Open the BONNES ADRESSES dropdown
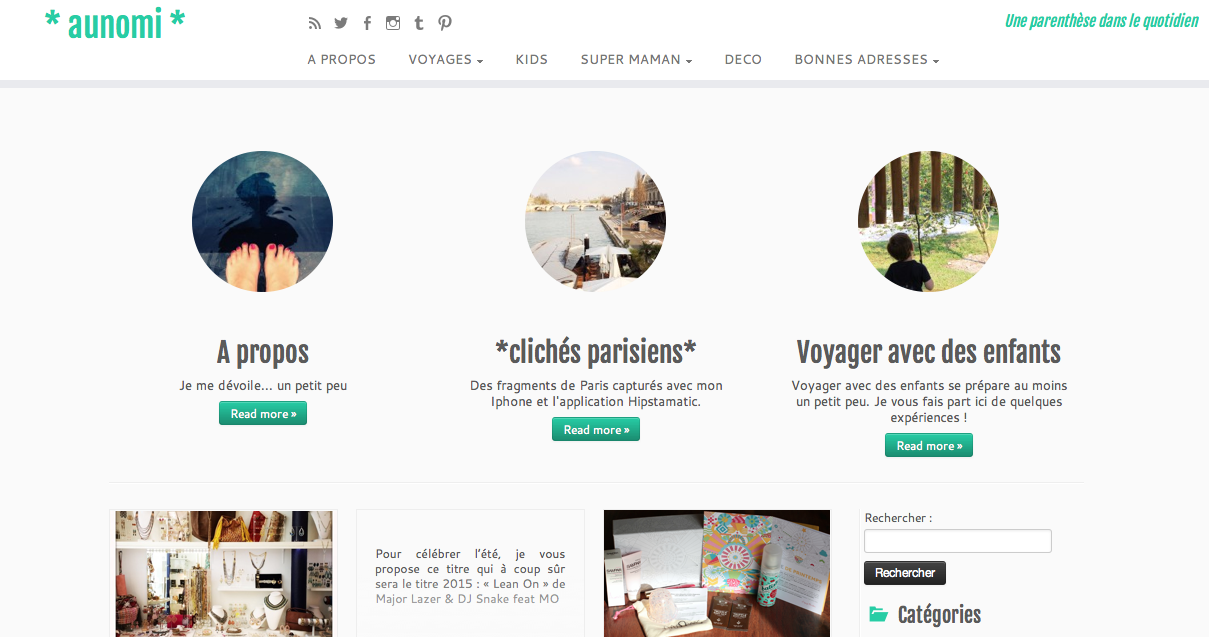Viewport: 1209px width, 637px height. [867, 60]
